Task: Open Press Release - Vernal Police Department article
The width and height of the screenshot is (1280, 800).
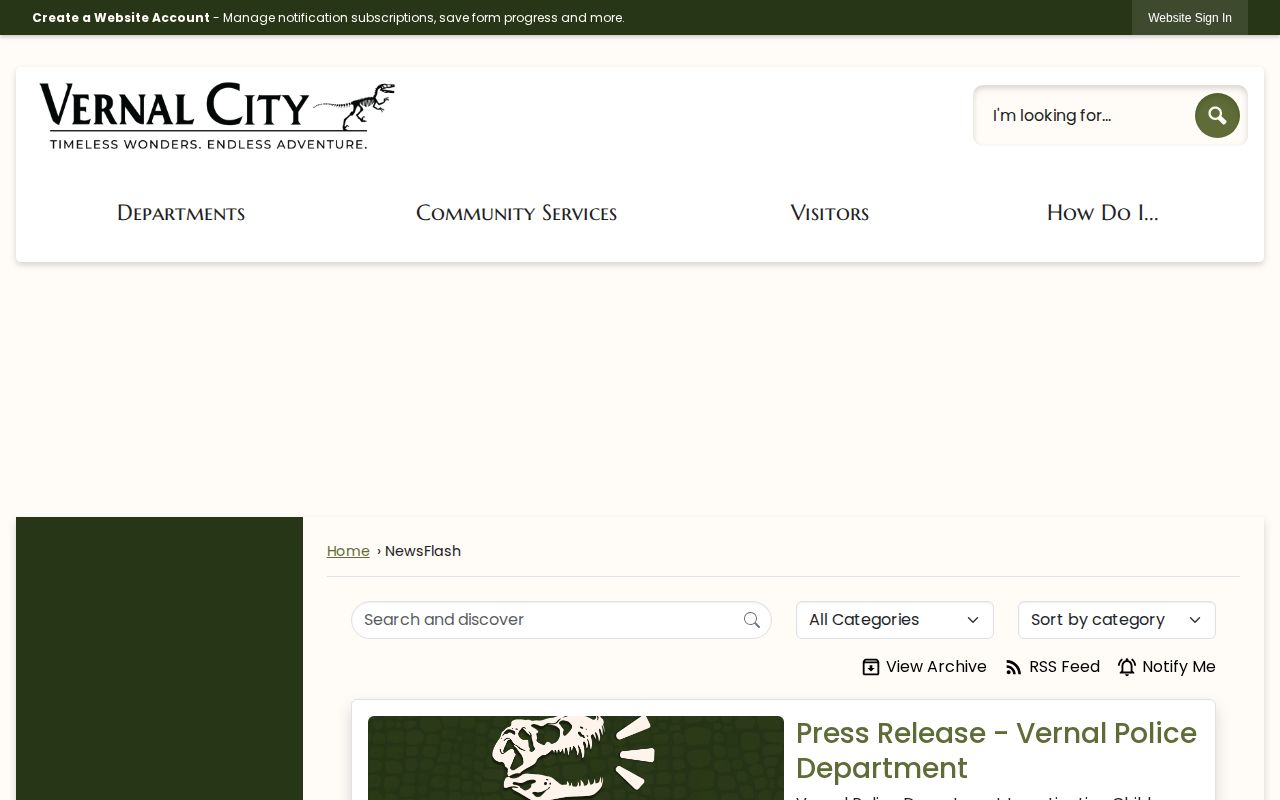Action: pos(996,750)
